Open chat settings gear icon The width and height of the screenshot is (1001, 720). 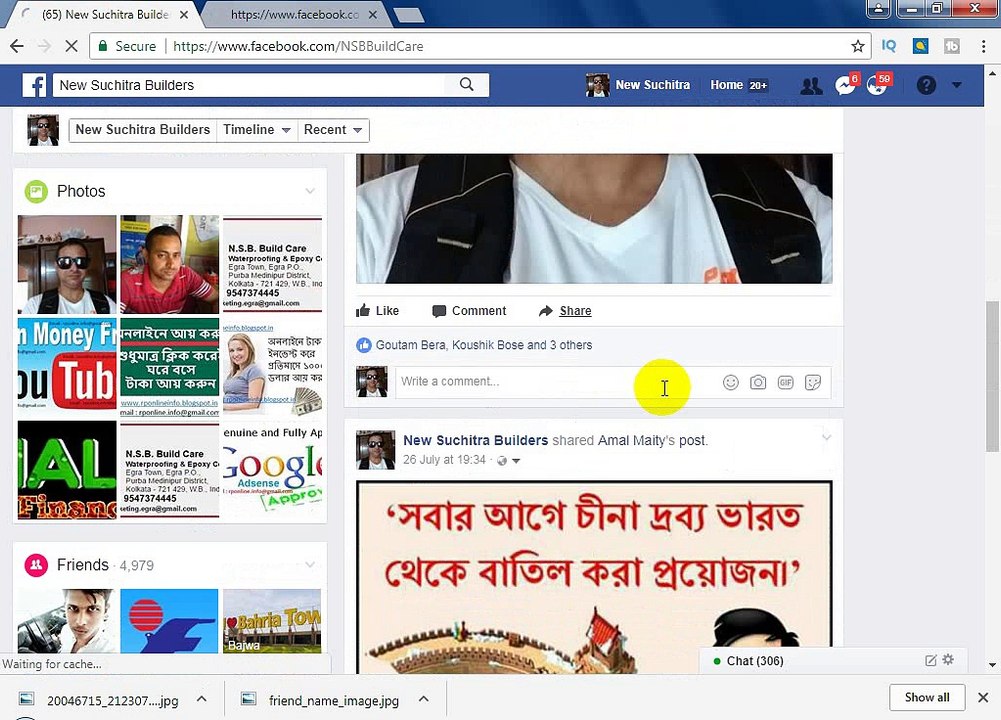(x=948, y=660)
